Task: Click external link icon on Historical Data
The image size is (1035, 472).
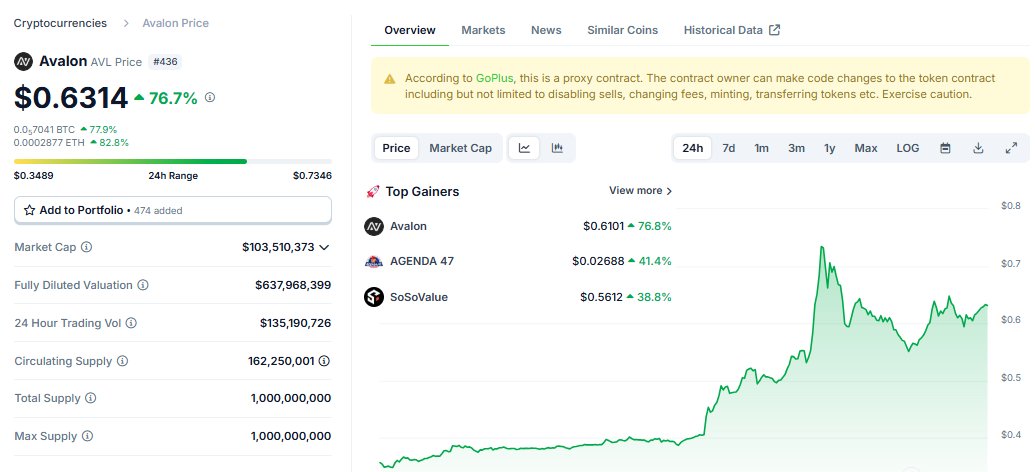Action: click(775, 30)
